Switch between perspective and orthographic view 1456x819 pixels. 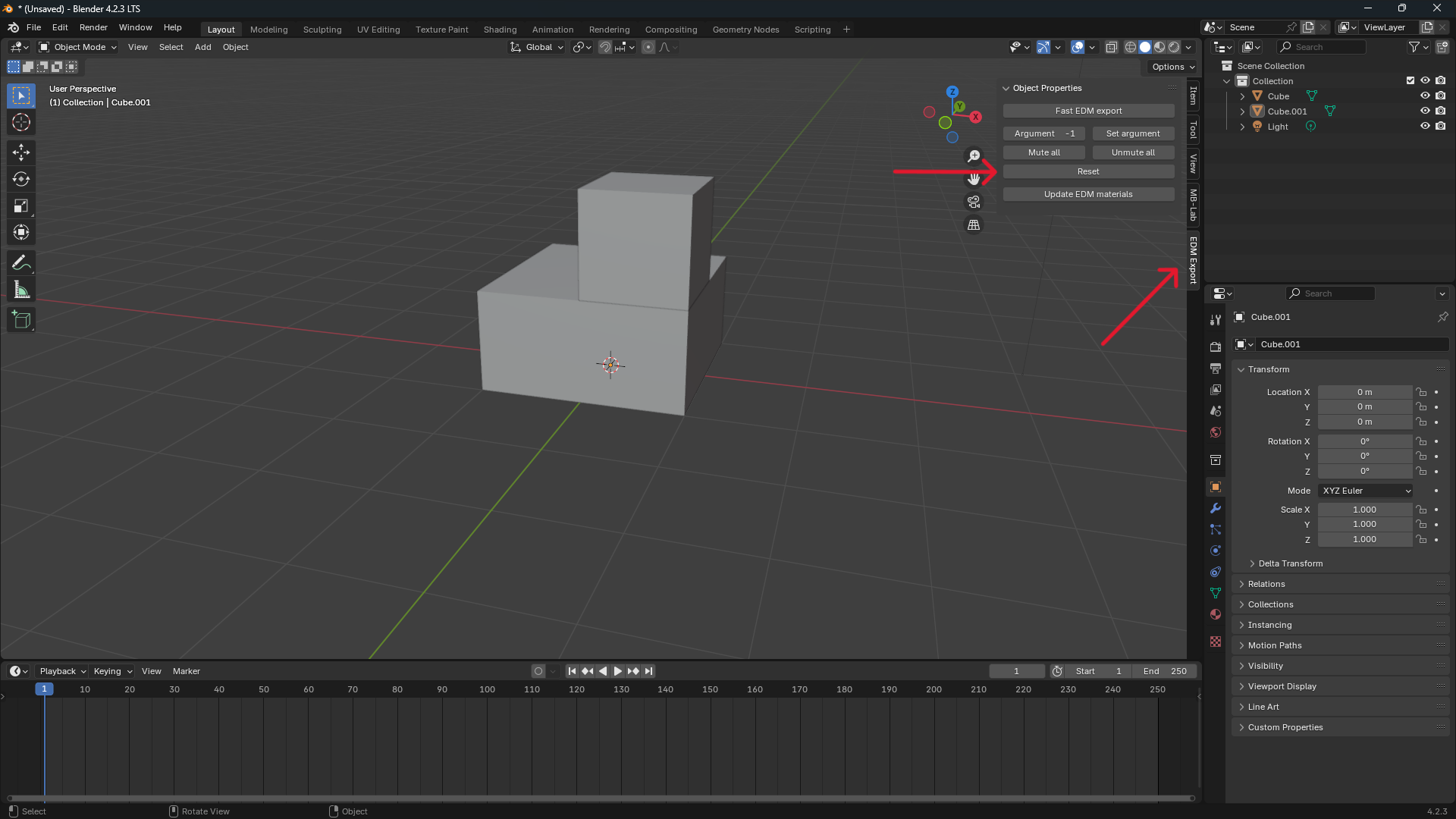[974, 225]
